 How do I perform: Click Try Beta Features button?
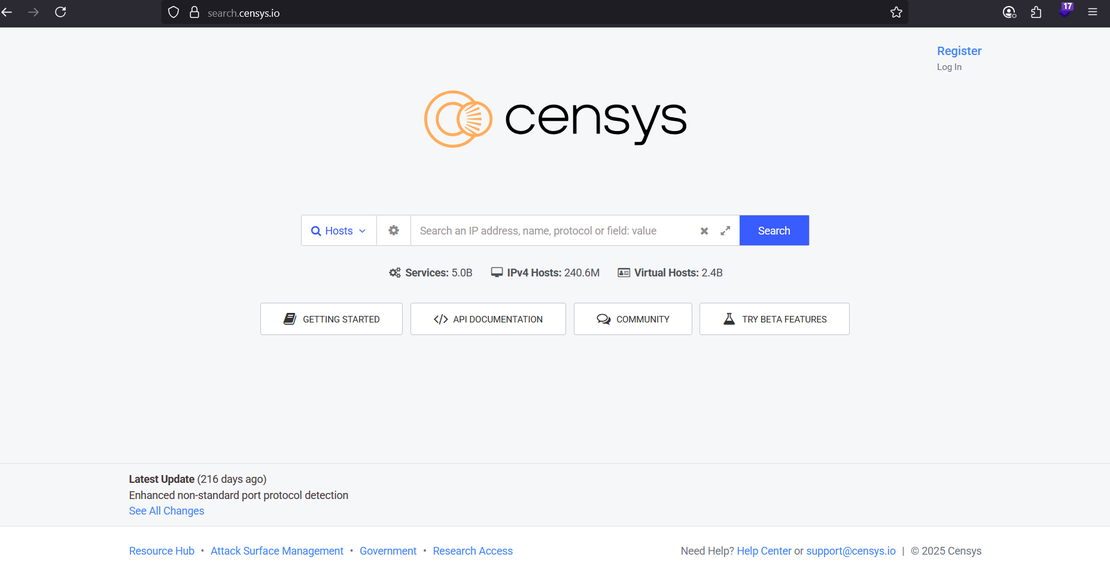(x=774, y=319)
